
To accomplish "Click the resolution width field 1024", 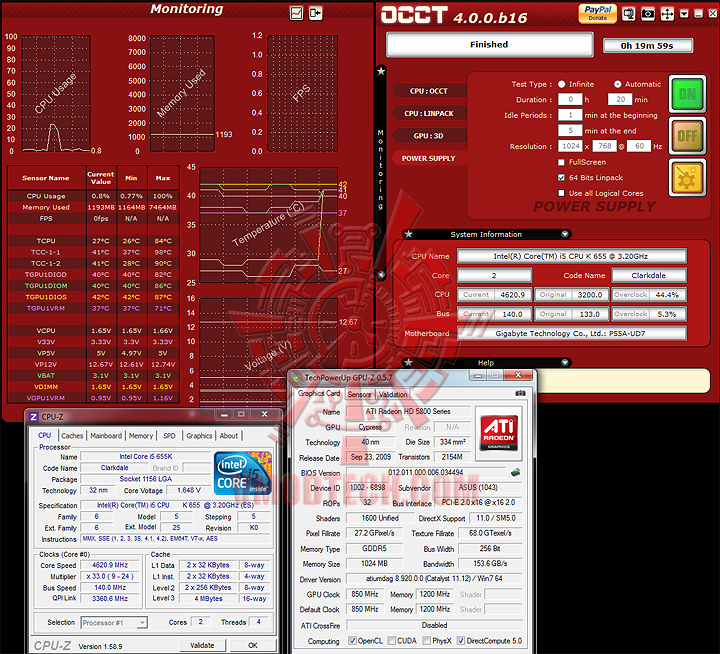I will click(x=571, y=146).
